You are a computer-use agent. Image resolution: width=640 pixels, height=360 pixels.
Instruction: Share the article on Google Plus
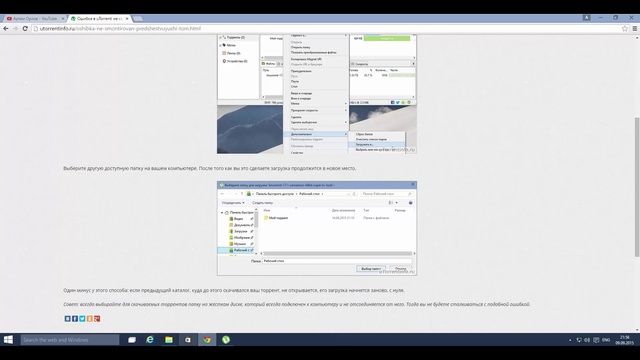pyautogui.click(x=97, y=319)
